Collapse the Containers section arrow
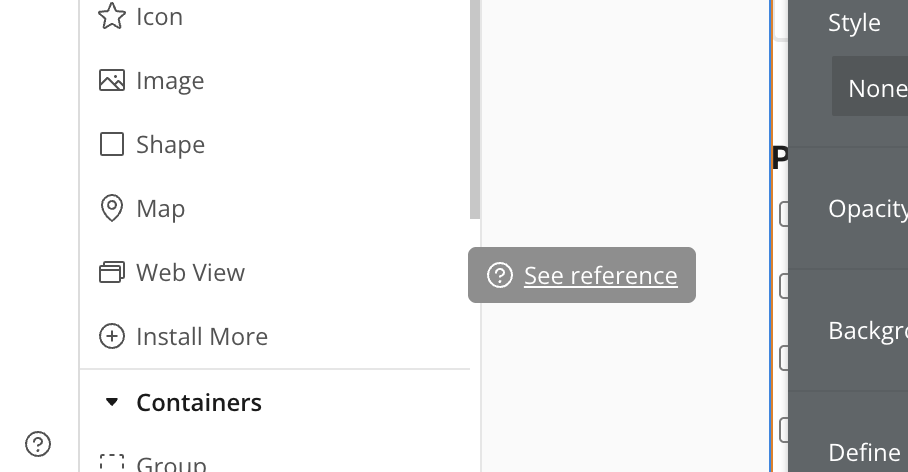The width and height of the screenshot is (908, 472). pyautogui.click(x=112, y=402)
